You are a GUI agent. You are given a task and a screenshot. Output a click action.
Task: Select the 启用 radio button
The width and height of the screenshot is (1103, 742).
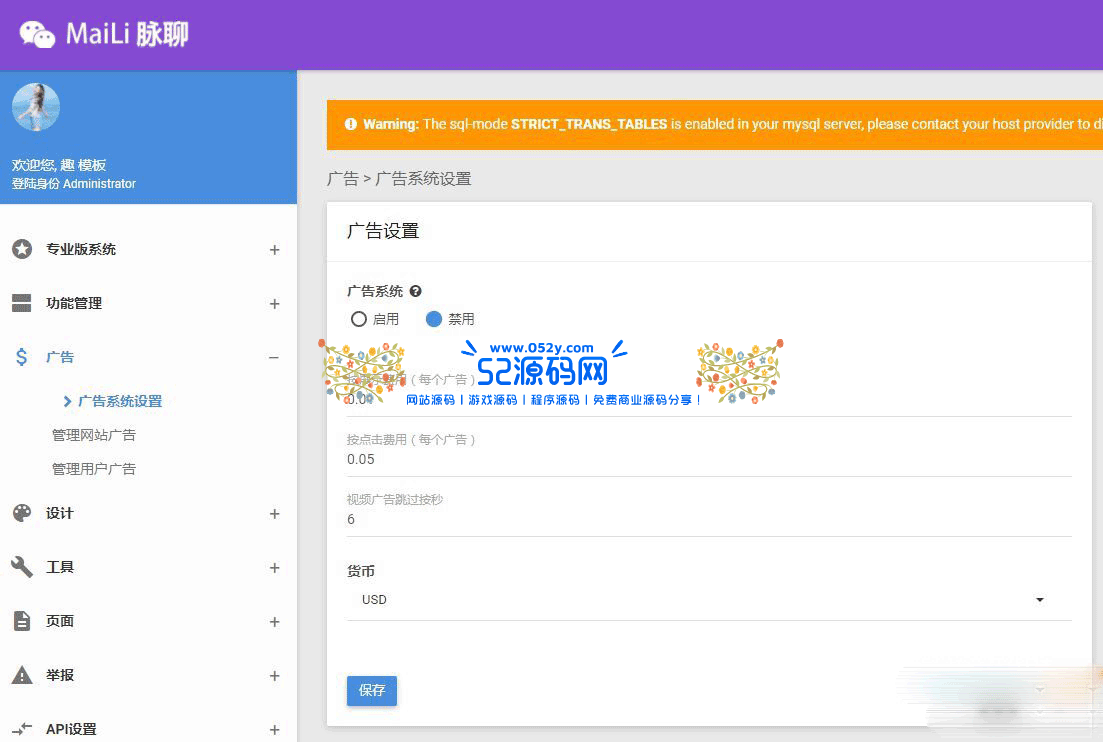click(x=359, y=319)
